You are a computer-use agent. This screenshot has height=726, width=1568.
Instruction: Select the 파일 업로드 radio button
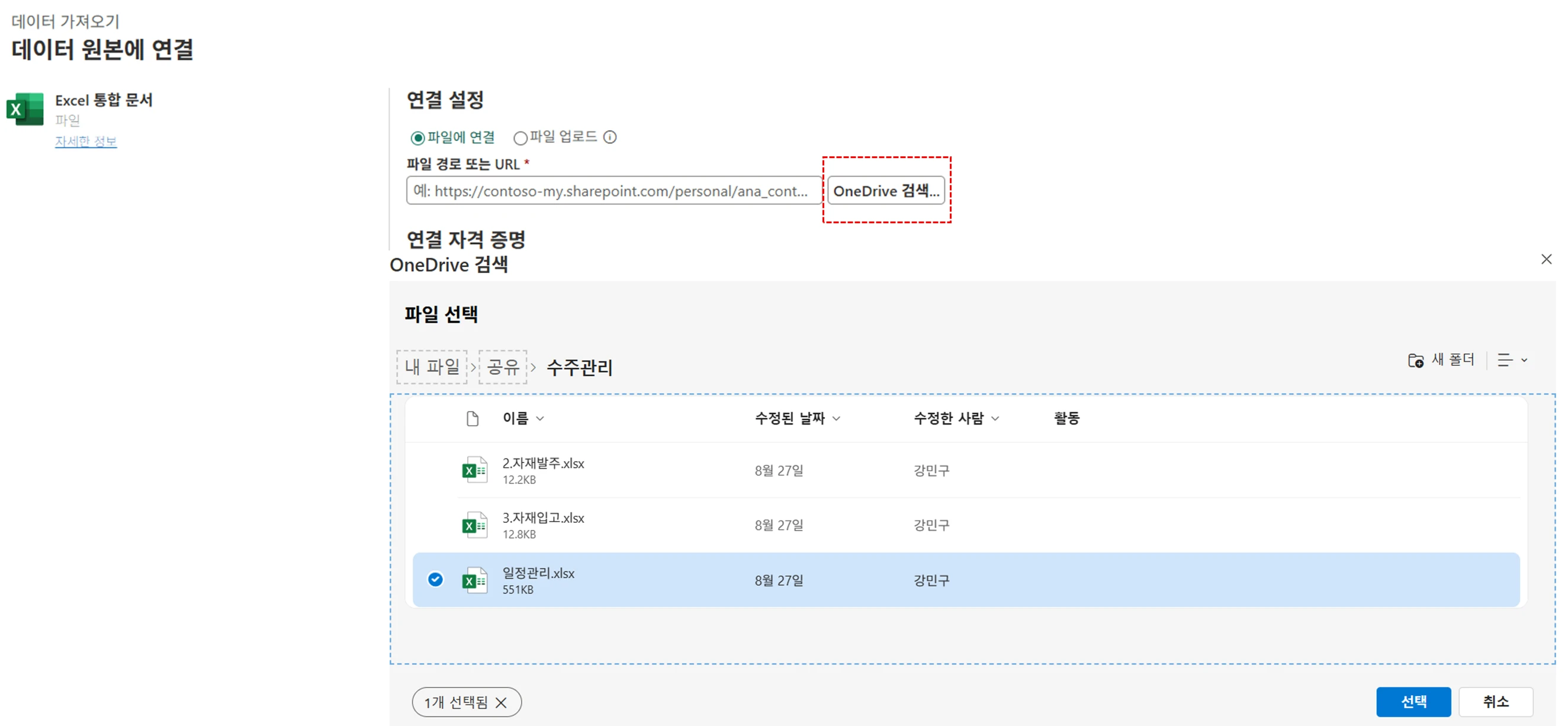pos(520,138)
